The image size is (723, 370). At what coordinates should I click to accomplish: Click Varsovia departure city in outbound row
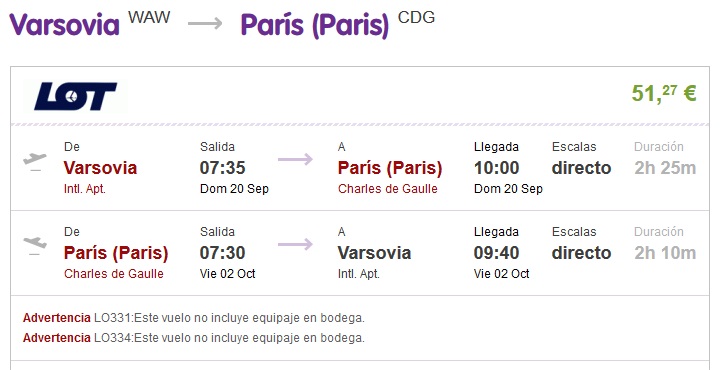[101, 167]
